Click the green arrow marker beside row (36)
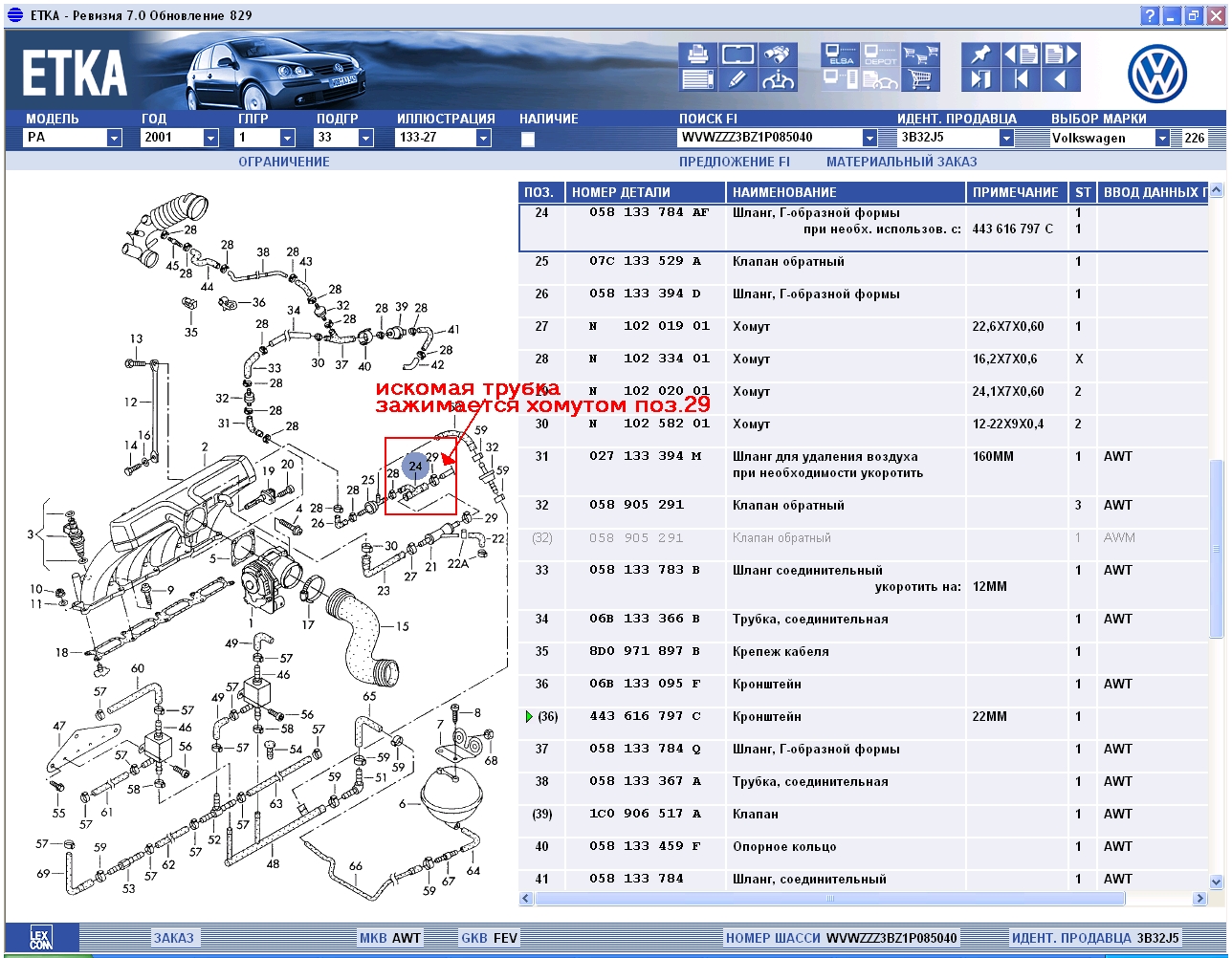Viewport: 1232px width, 958px height. point(527,716)
